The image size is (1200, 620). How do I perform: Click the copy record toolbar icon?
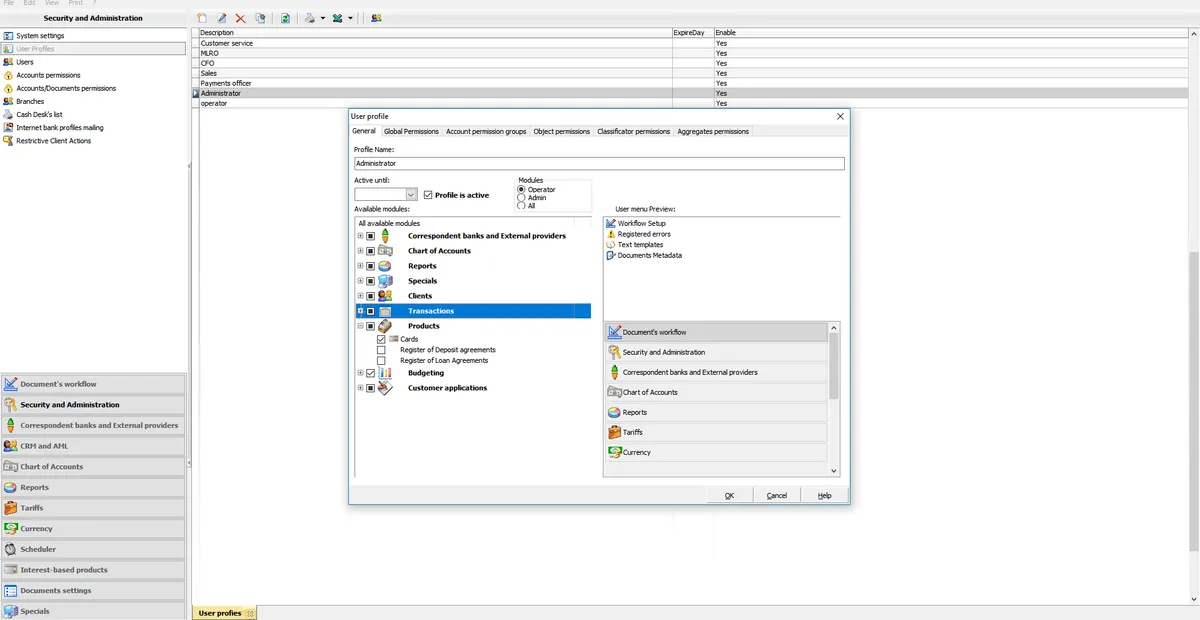pos(260,18)
